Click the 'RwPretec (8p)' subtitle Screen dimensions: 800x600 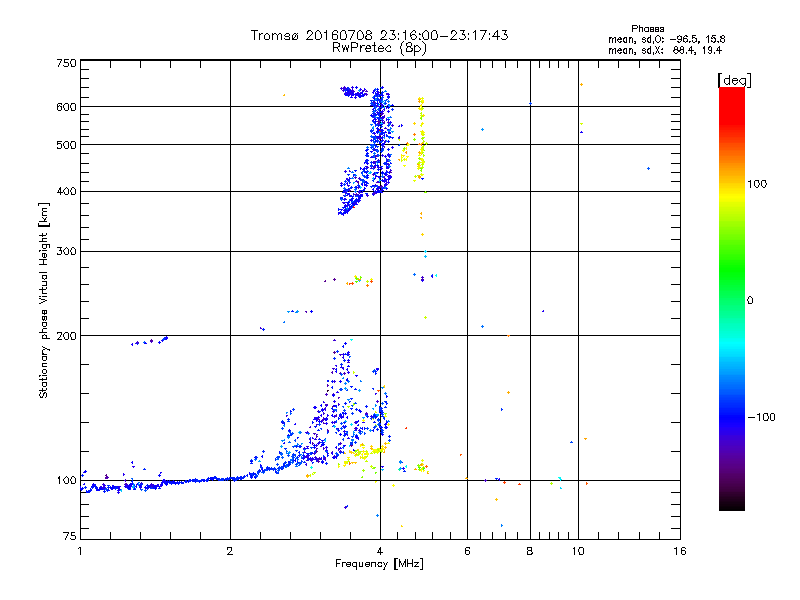pos(379,48)
